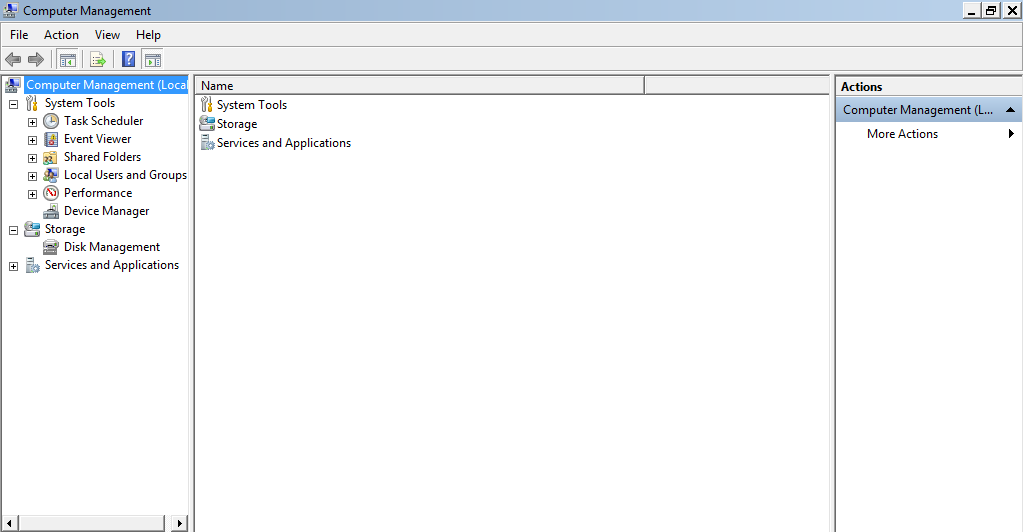1023x532 pixels.
Task: Expand the Performance node
Action: [32, 194]
